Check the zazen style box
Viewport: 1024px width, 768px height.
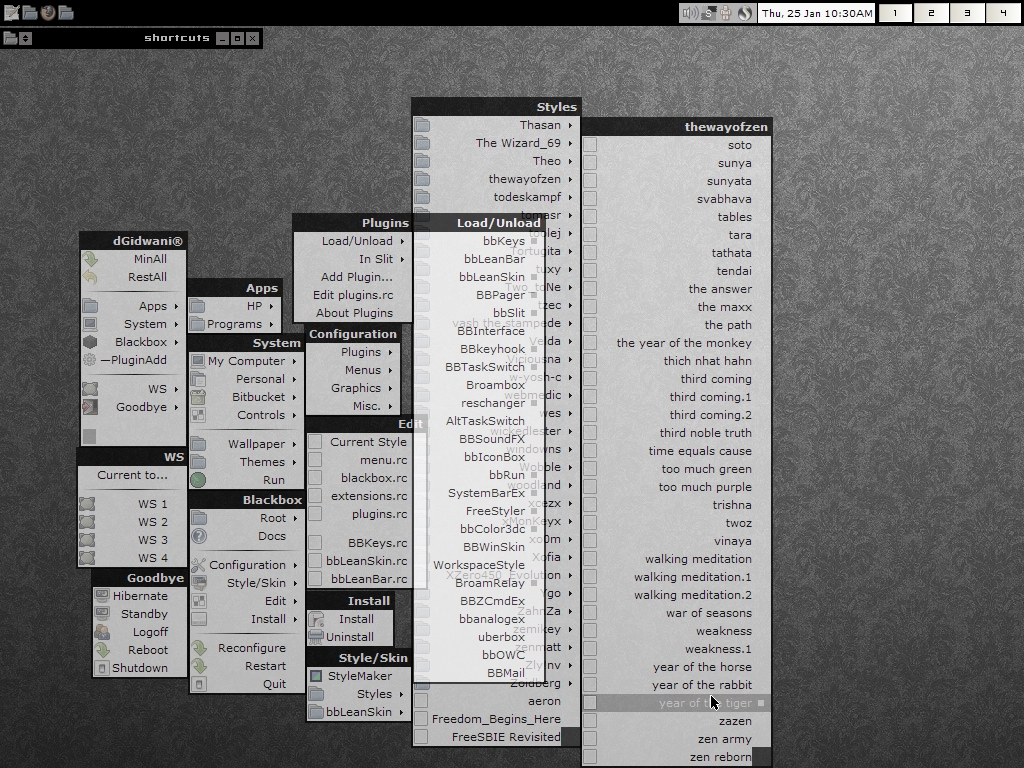(x=590, y=721)
